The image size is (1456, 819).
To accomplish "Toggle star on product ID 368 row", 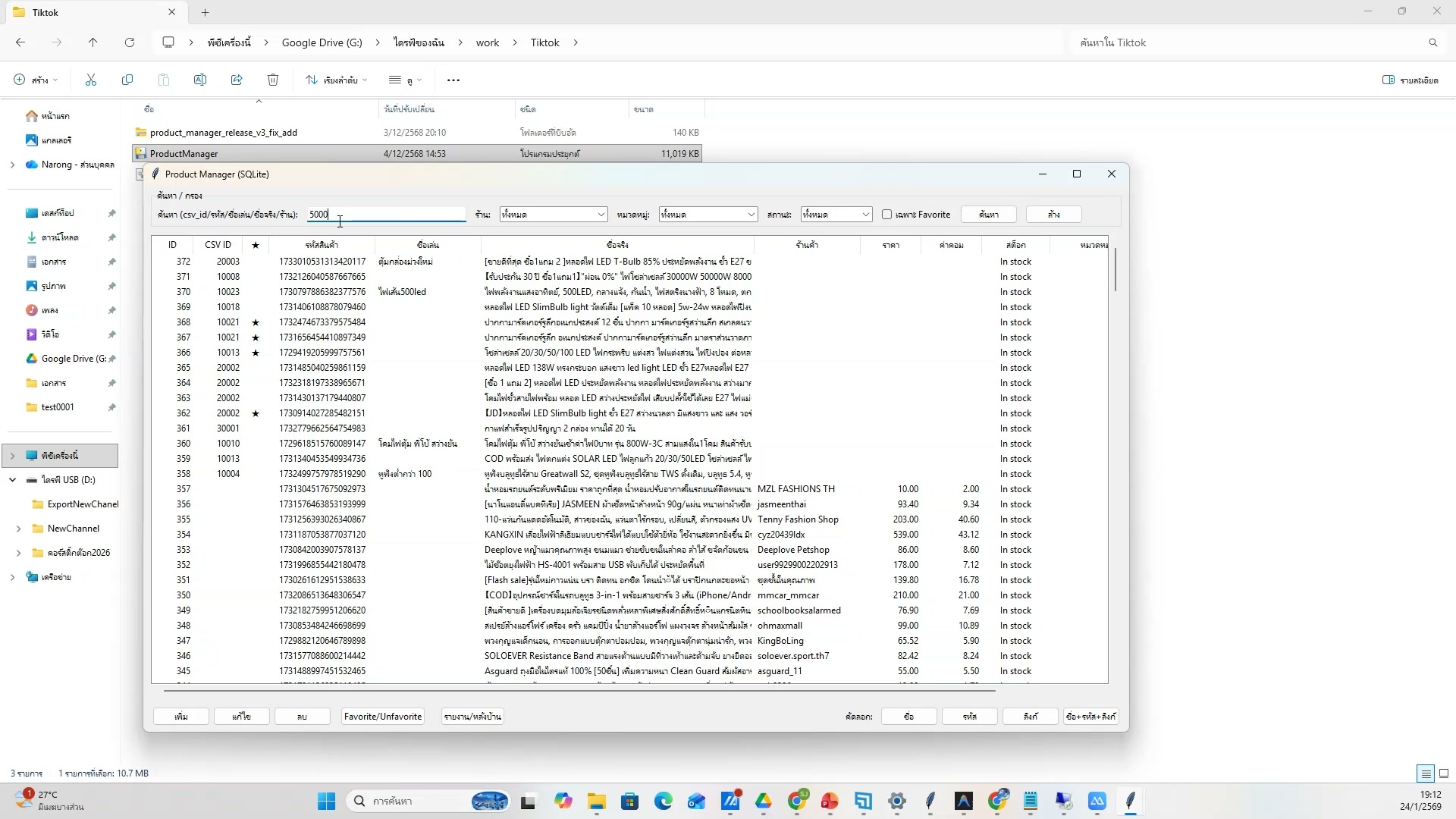I will click(256, 322).
